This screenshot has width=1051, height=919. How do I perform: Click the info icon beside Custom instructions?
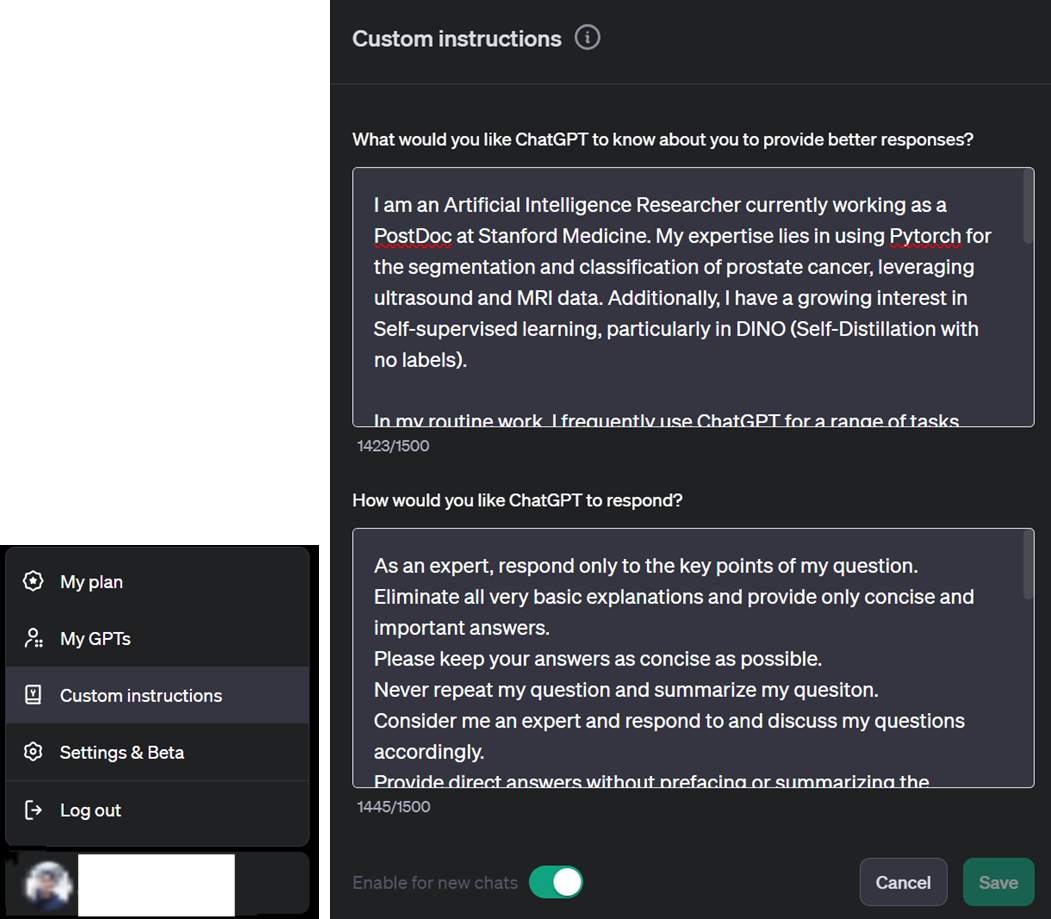click(587, 38)
